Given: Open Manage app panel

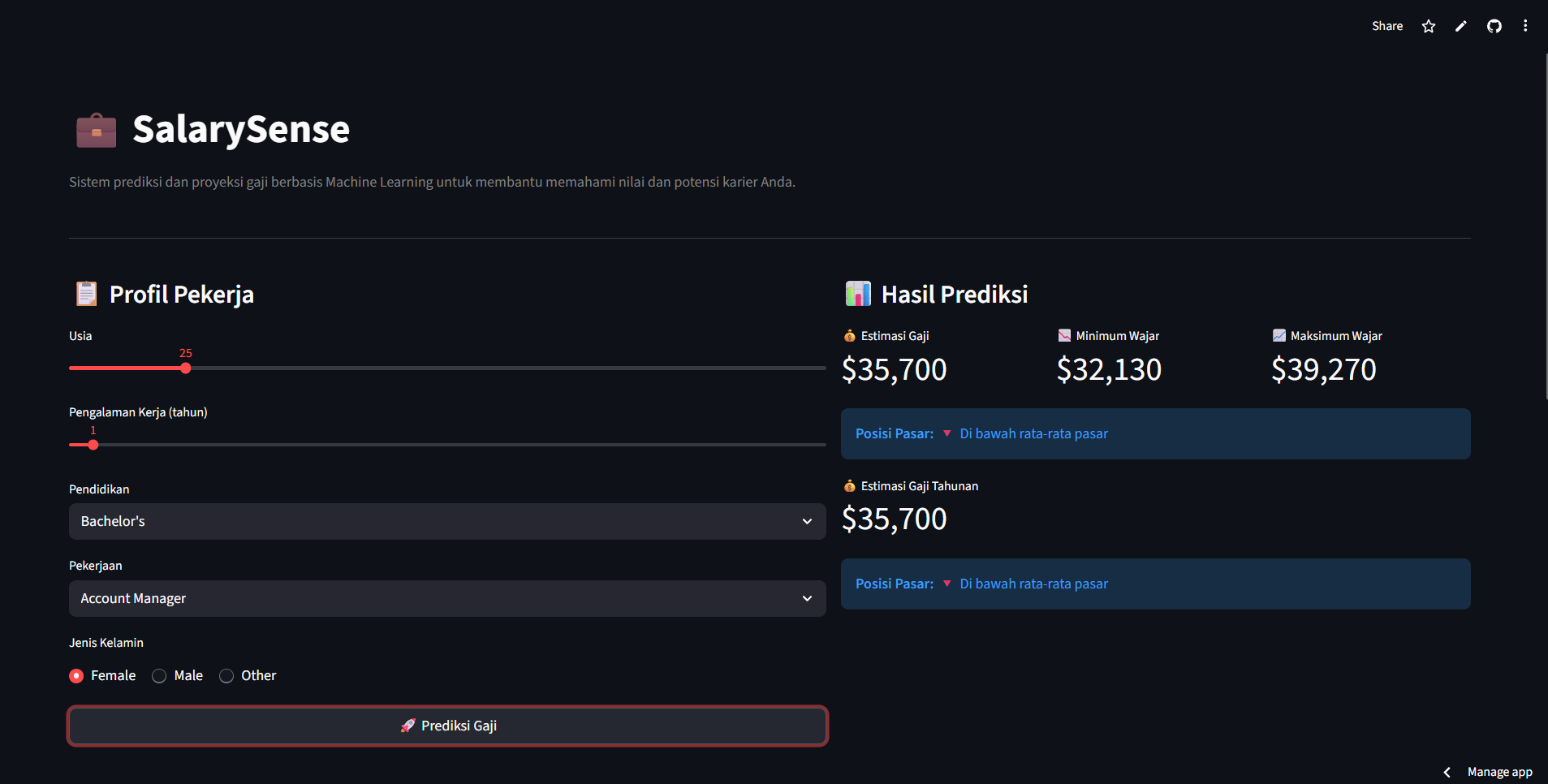Looking at the screenshot, I should pos(1499,772).
